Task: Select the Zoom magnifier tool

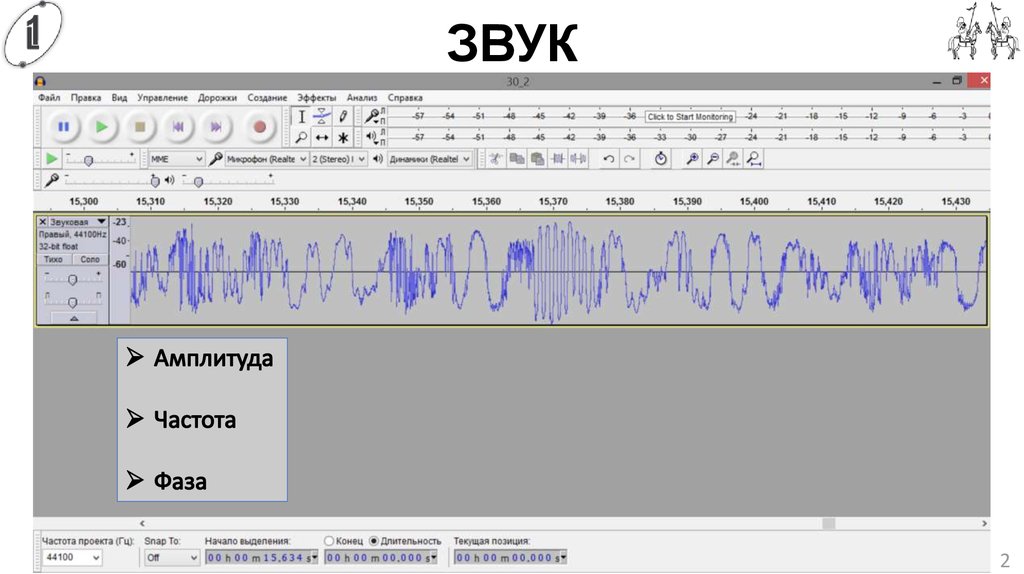Action: click(x=301, y=137)
